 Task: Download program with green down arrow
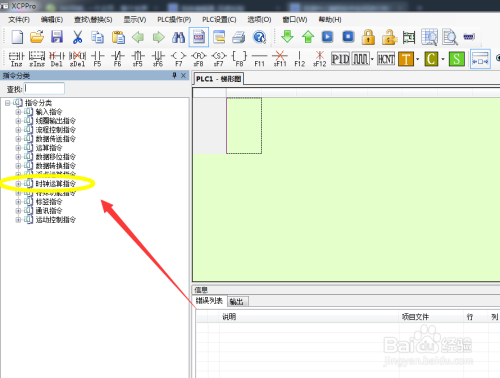coord(287,37)
